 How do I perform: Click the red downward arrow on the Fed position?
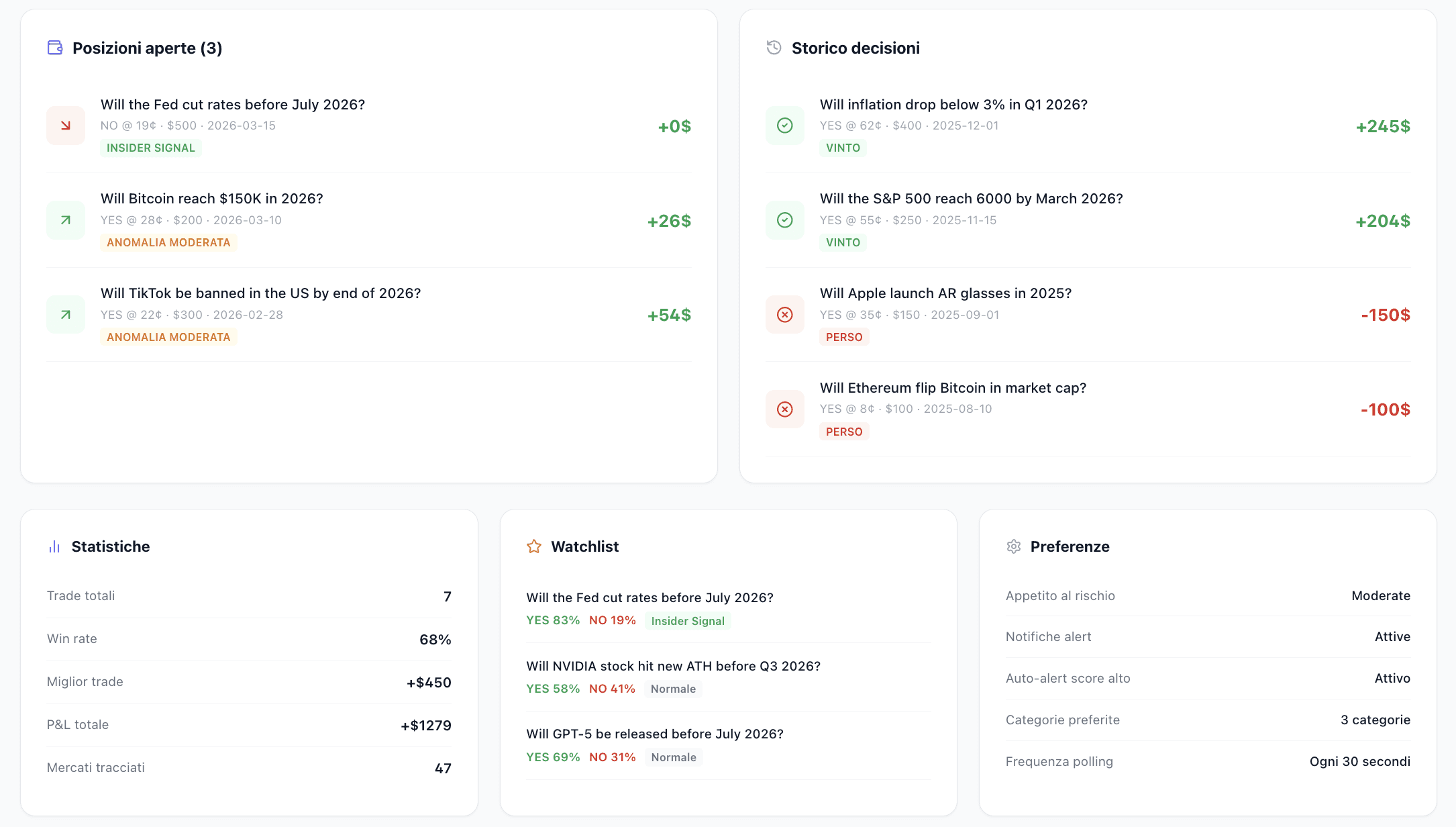tap(65, 126)
